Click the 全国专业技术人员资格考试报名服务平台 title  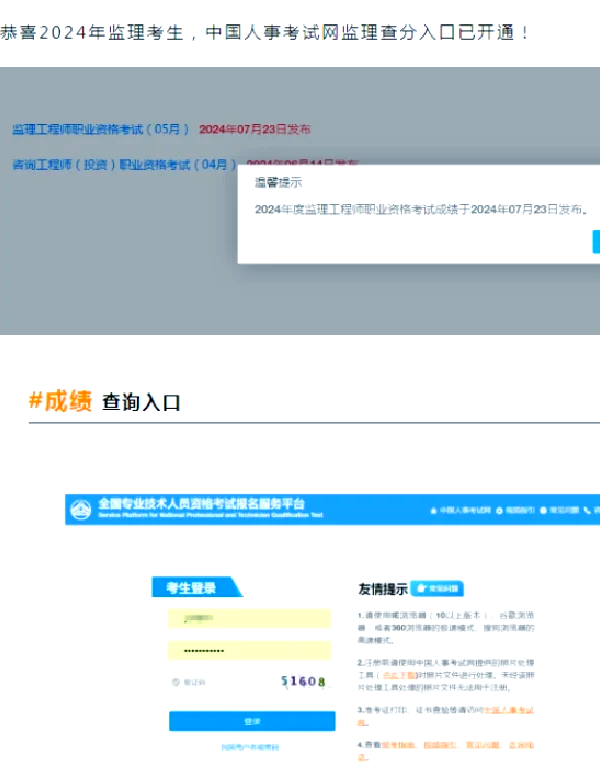pos(201,504)
